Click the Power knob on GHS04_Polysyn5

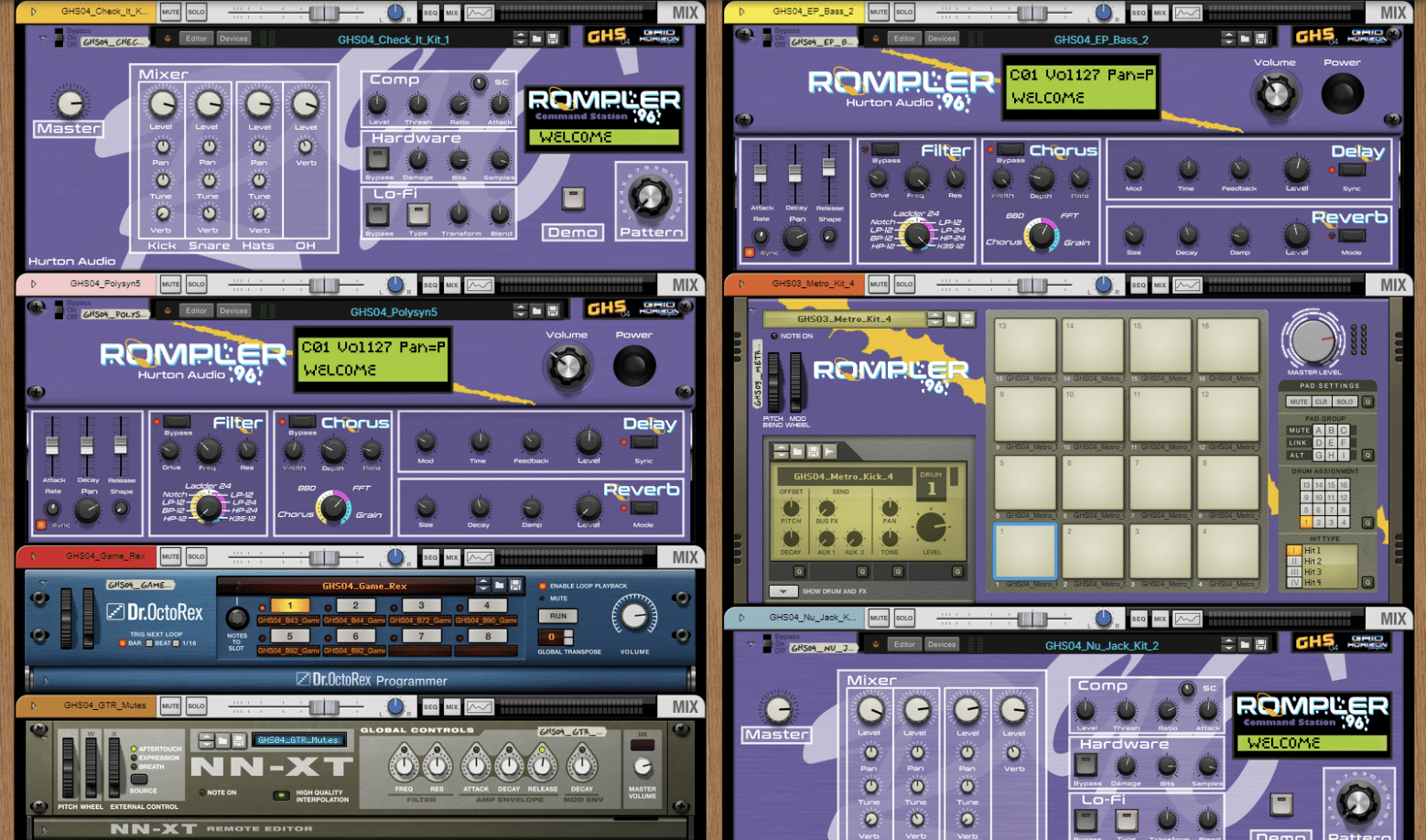633,366
